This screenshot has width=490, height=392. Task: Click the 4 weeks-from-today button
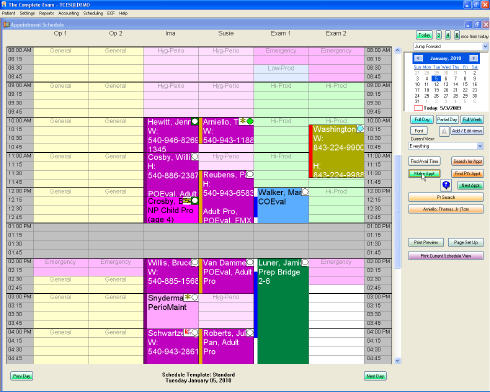tap(448, 35)
